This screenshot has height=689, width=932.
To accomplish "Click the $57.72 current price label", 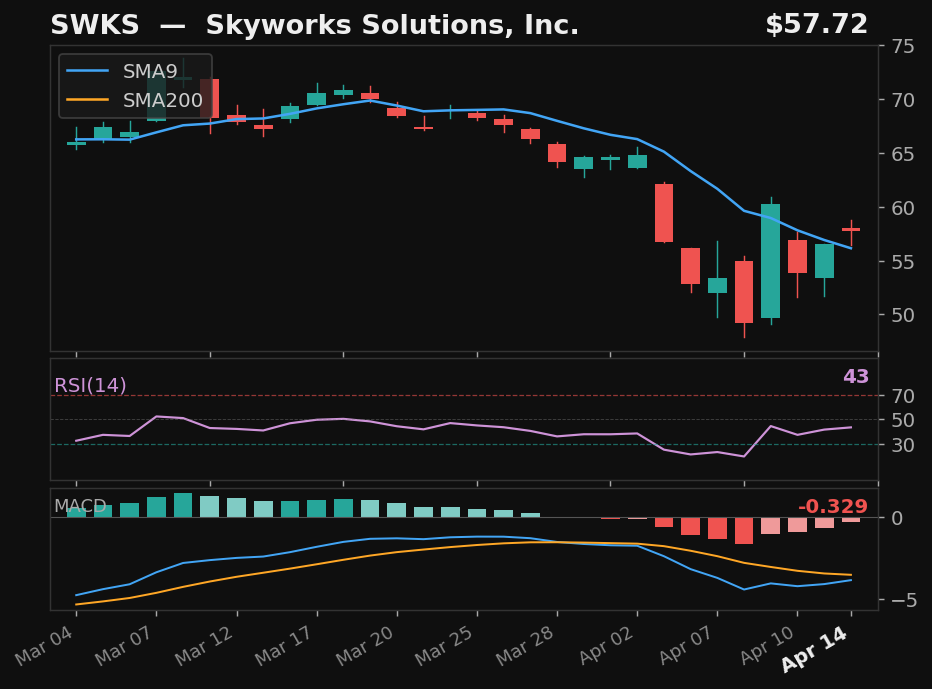I will [817, 25].
